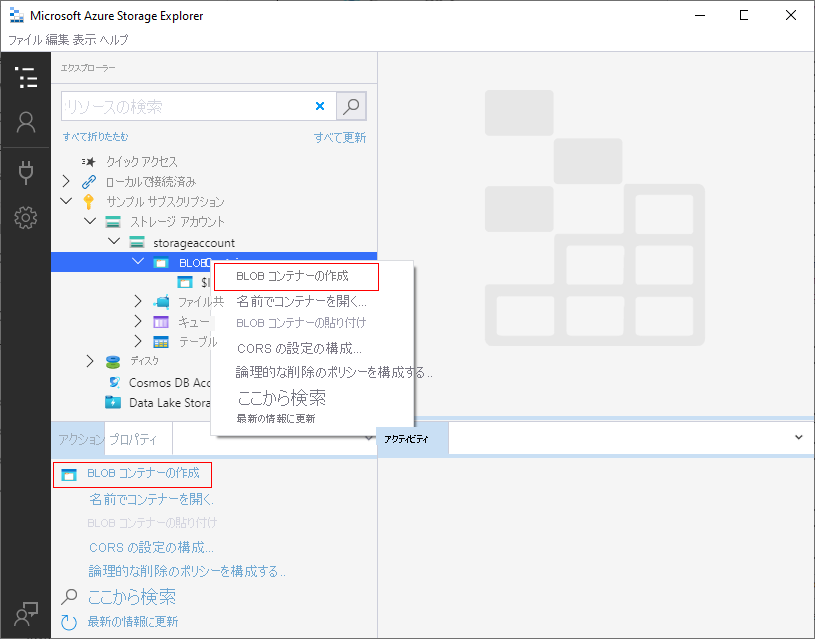Choose 最新の情報に更新 in context menu
Screen dimensions: 815x639
click(276, 419)
